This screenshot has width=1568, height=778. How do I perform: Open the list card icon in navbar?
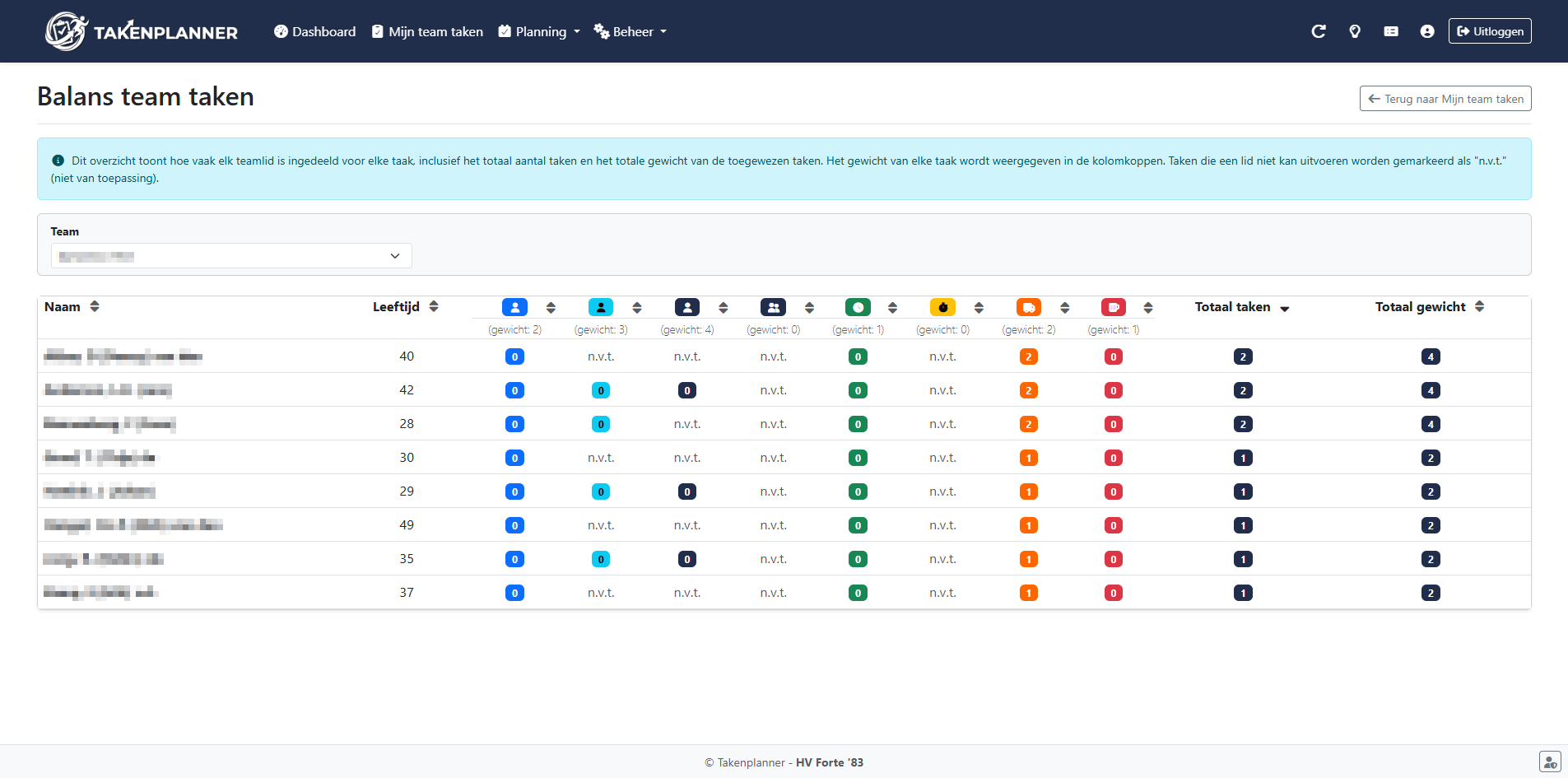1390,31
